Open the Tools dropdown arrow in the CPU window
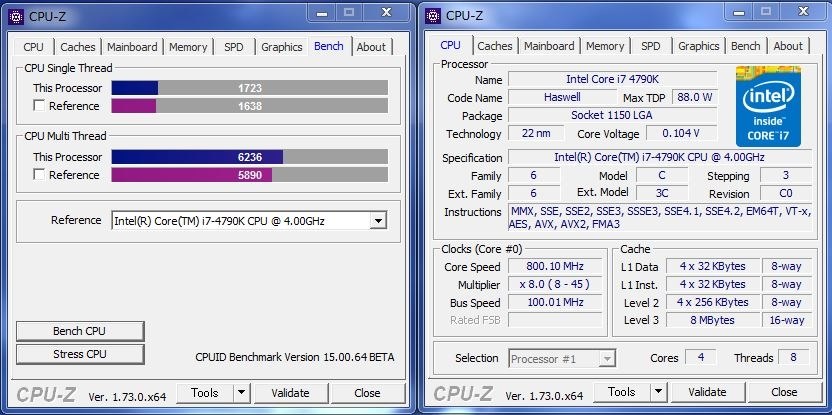832x415 pixels. point(658,393)
